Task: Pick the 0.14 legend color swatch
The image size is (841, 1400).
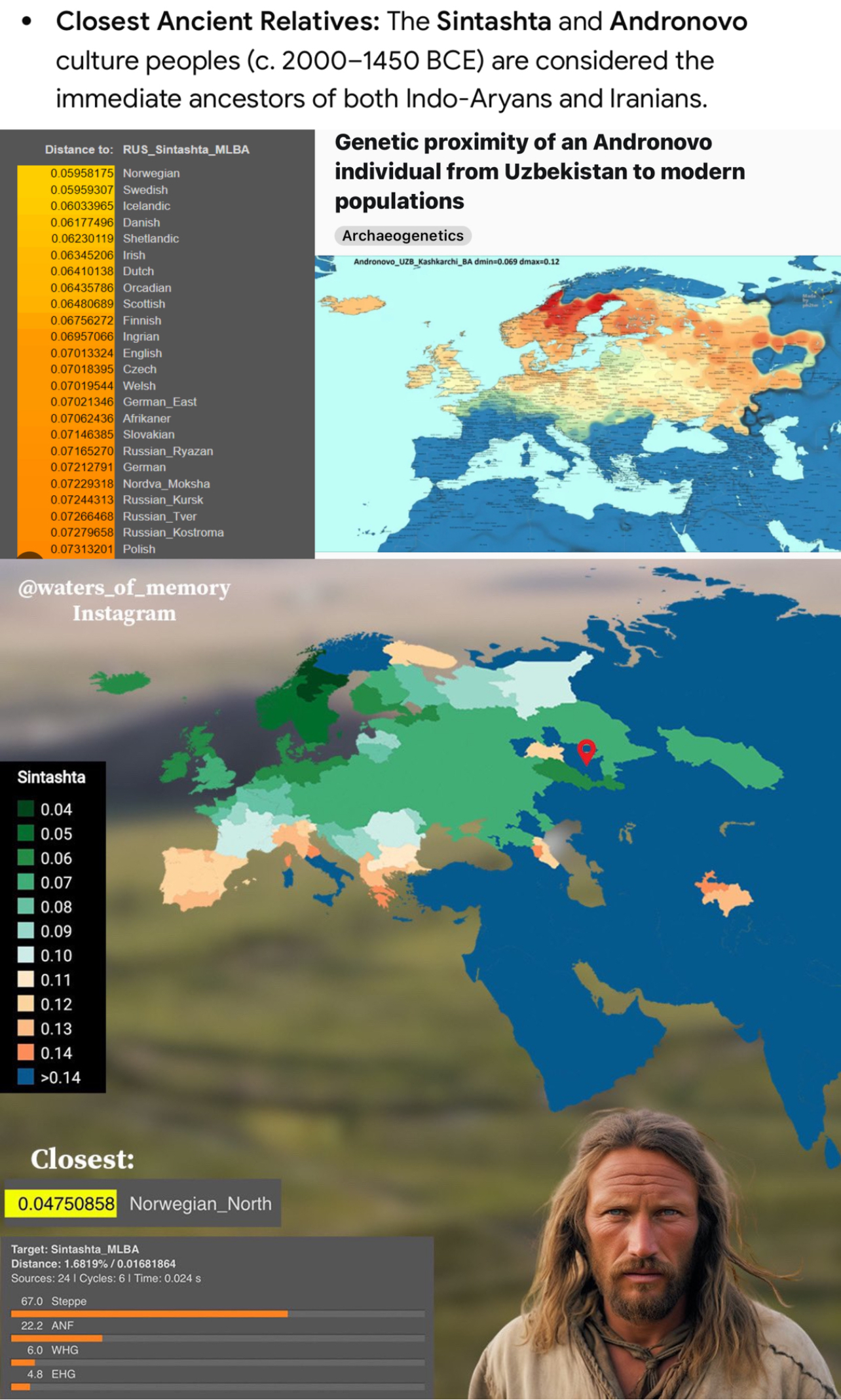Action: coord(26,1053)
